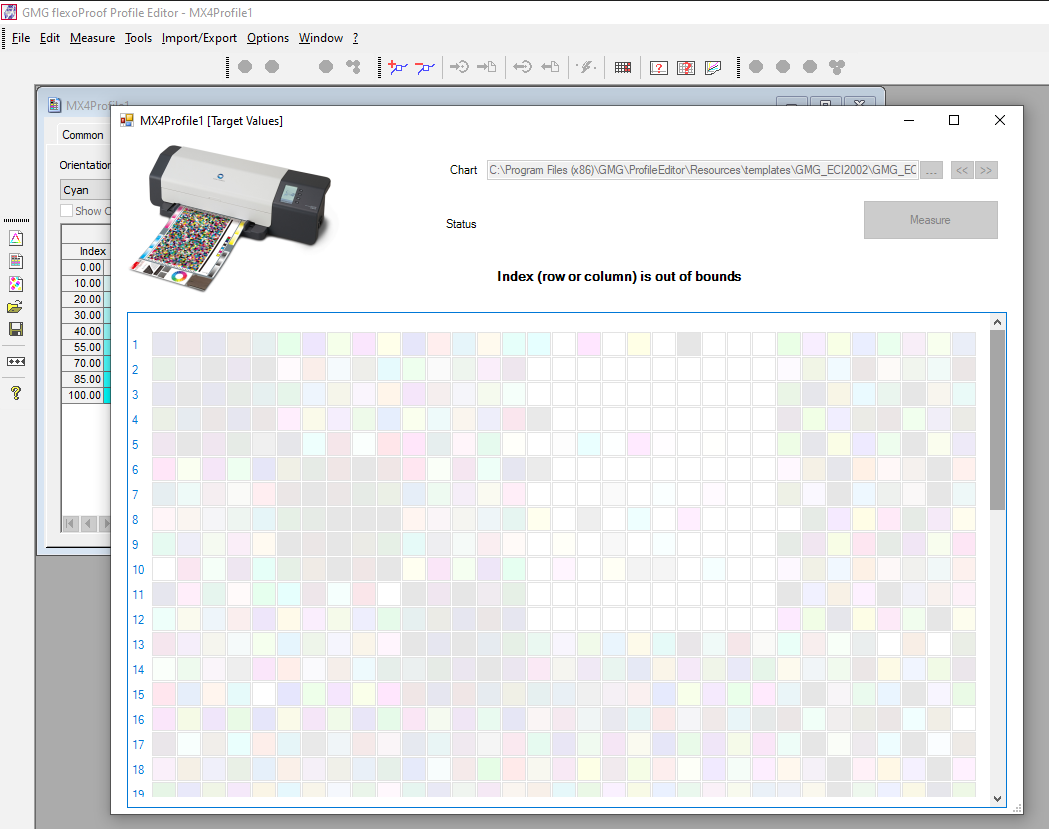Viewport: 1049px width, 829px height.
Task: Click the question-mark box help icon
Action: tap(659, 68)
